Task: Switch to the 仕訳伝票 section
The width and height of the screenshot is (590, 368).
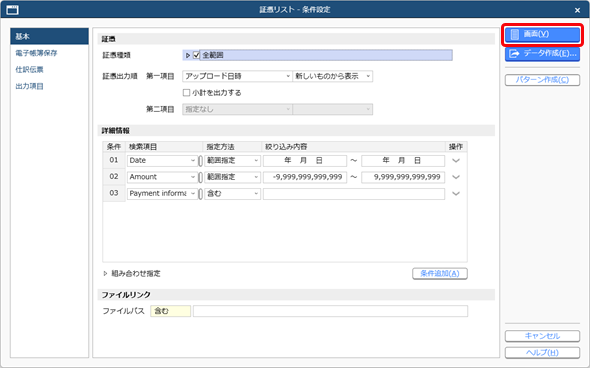Action: point(29,70)
